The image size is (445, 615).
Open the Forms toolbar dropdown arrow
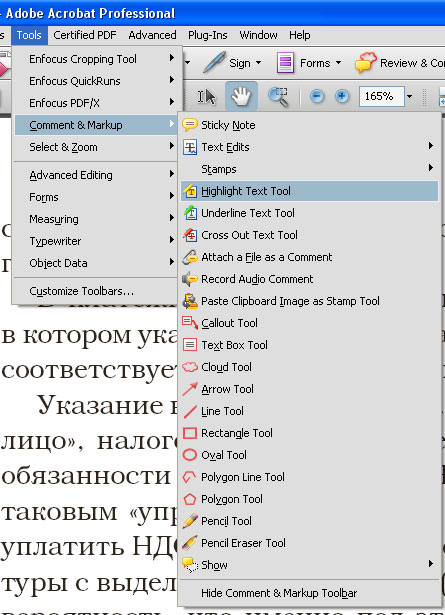[x=338, y=63]
